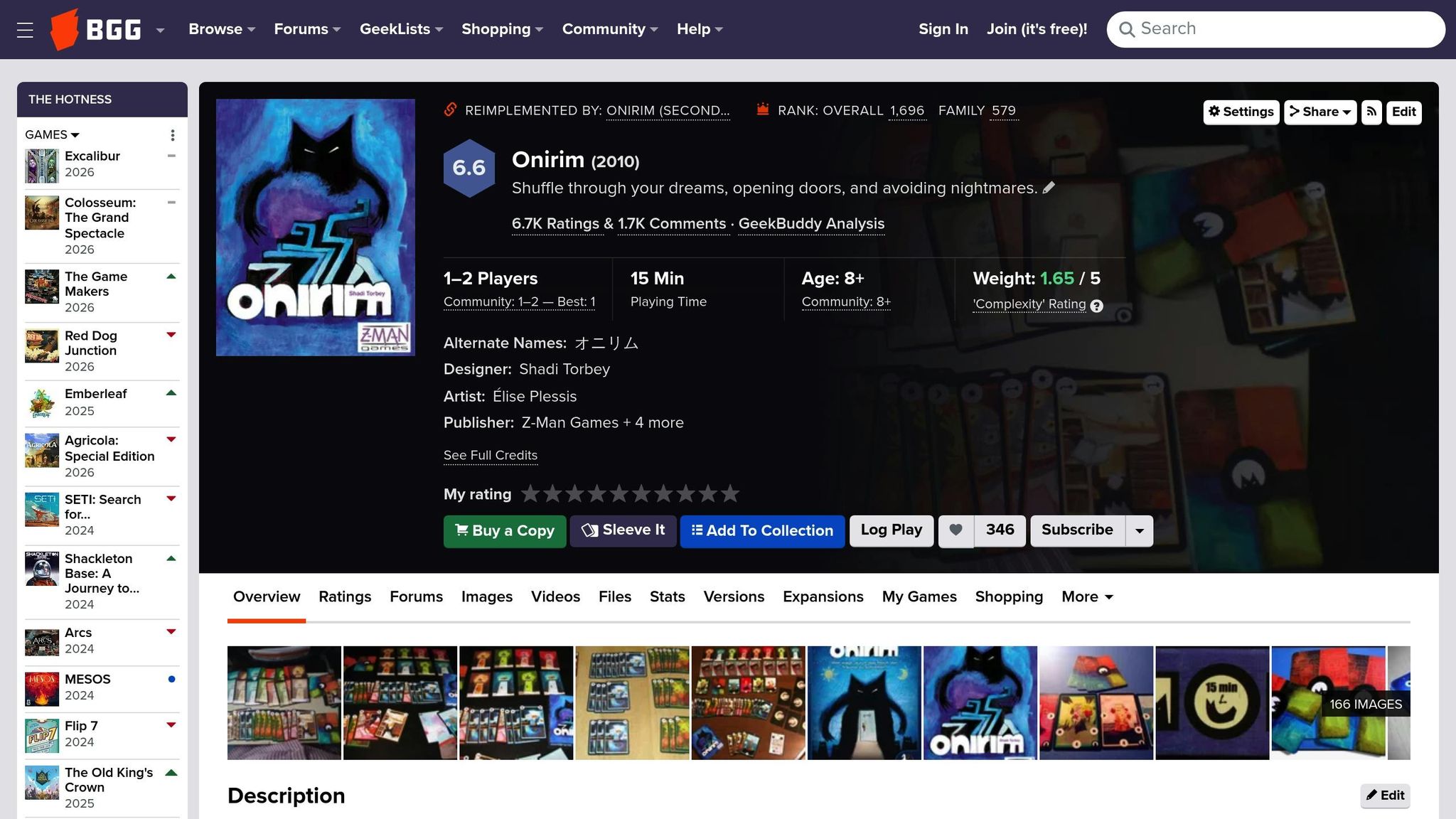Open the Flip 7 thumbnail in Hotness
1456x819 pixels.
coord(42,735)
